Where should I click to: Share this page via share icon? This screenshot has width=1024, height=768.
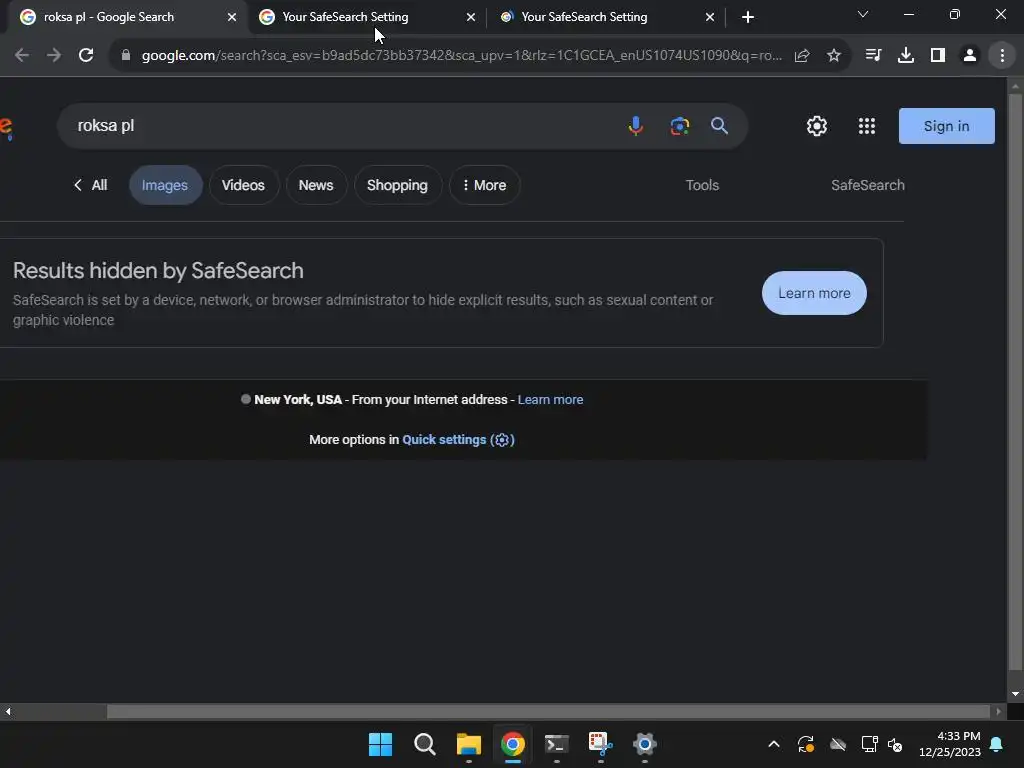coord(802,56)
